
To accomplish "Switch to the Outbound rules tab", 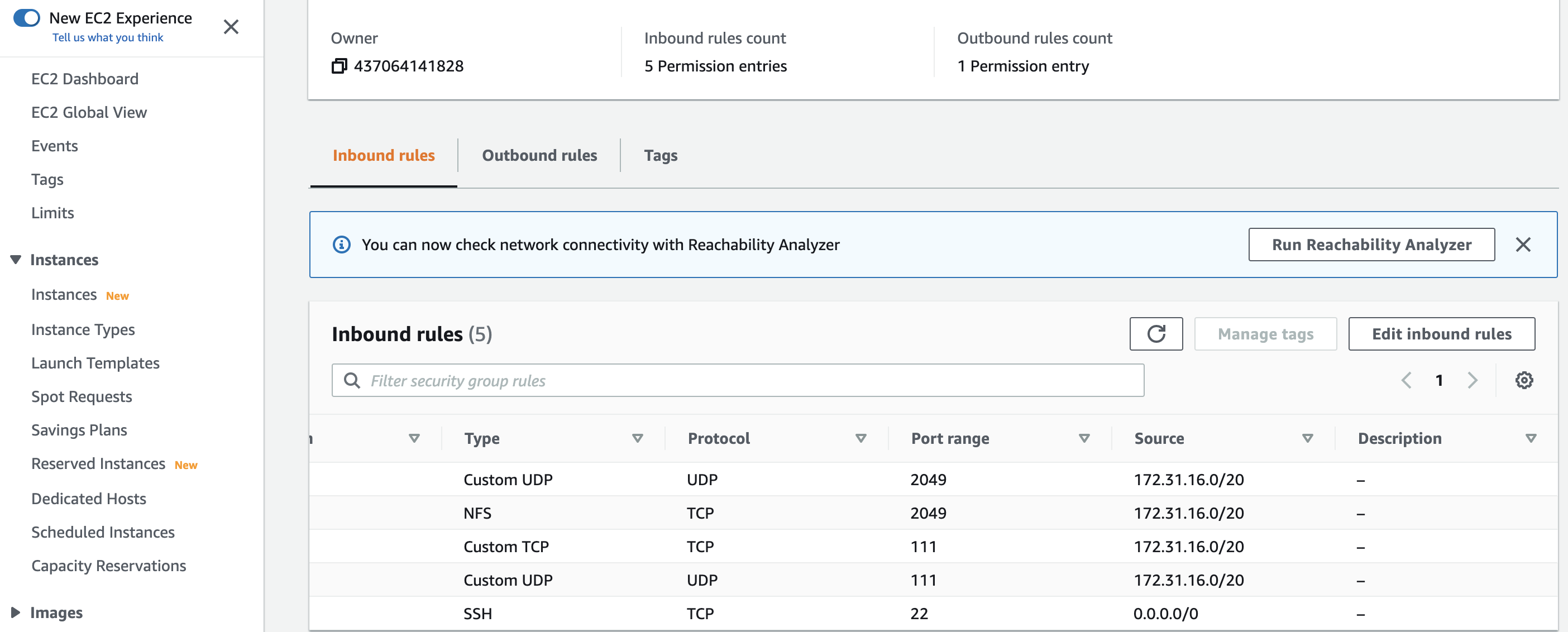I will (x=539, y=155).
